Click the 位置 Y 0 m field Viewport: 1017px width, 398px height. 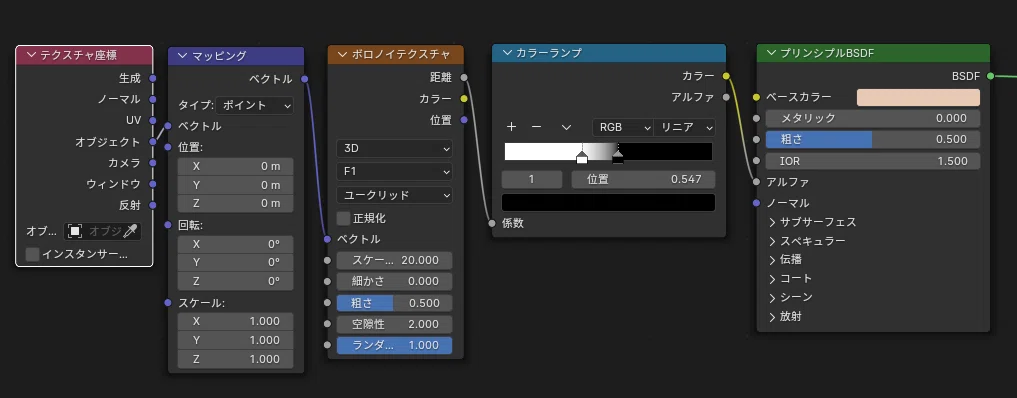click(x=235, y=185)
